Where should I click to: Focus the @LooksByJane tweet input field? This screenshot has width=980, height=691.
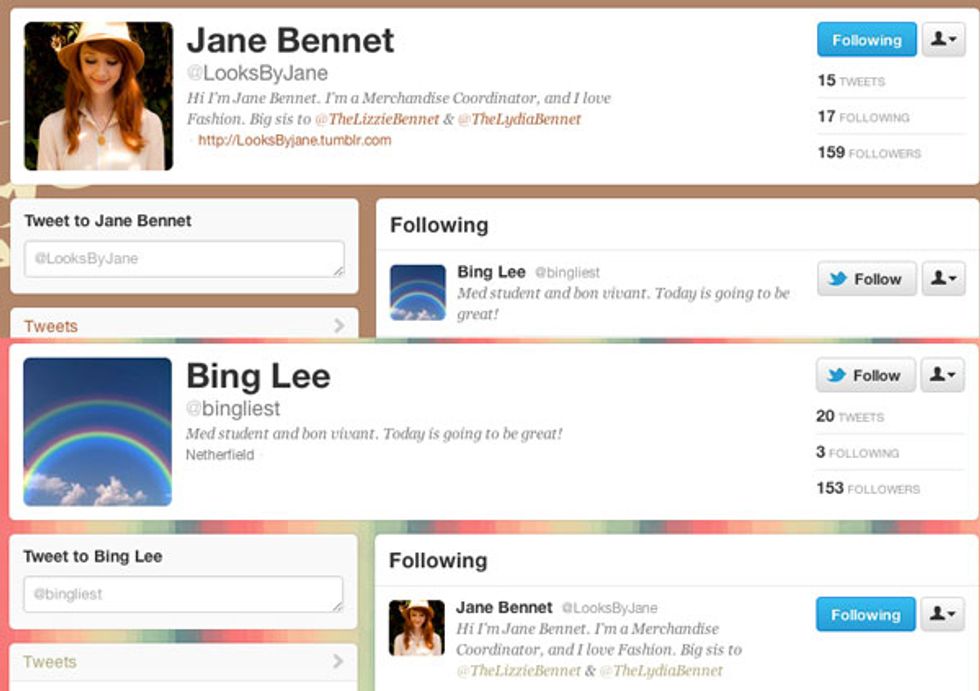click(x=184, y=259)
